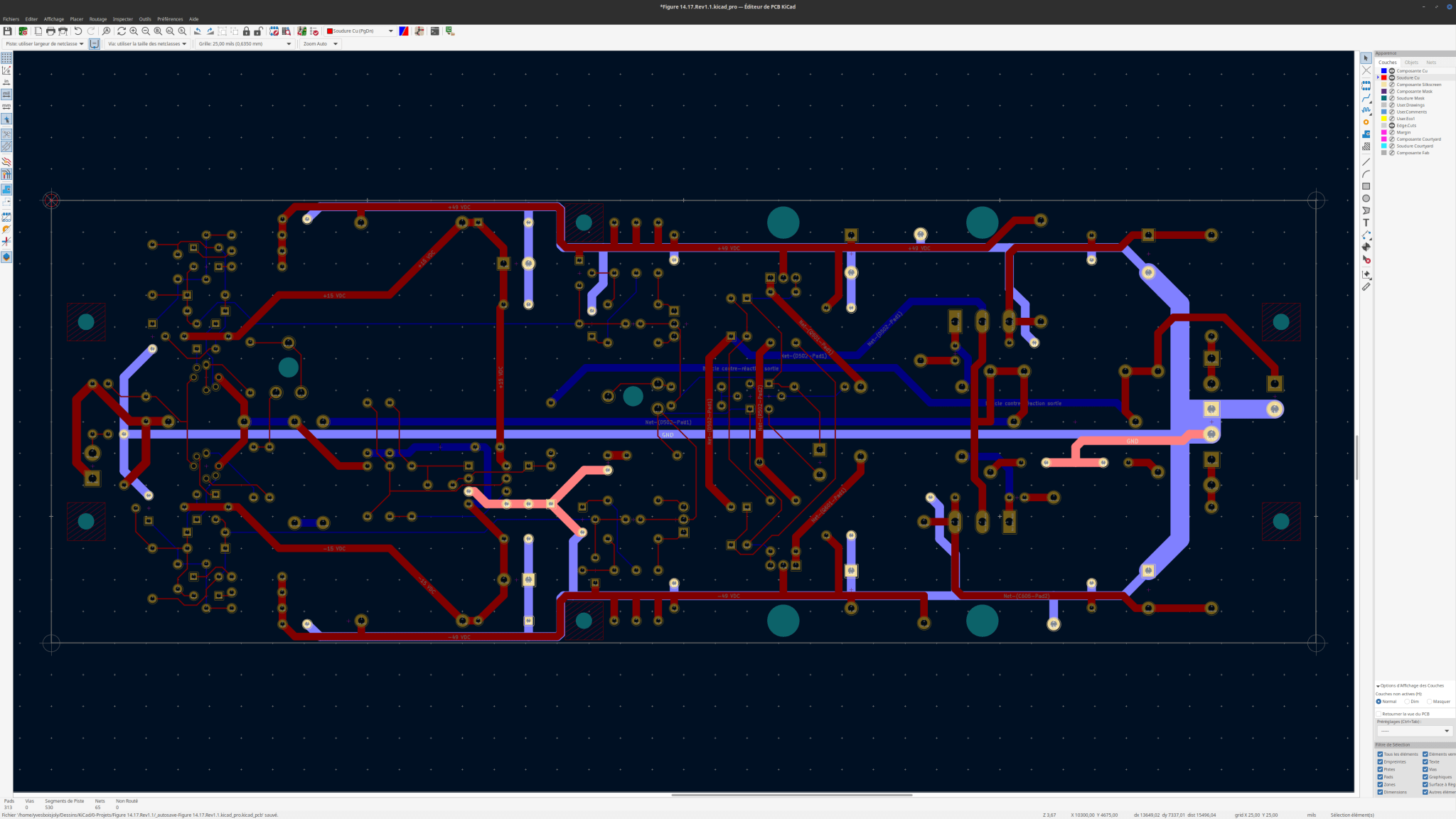The image size is (1456, 819).
Task: Click the horizontal scrollbar below canvas
Action: coord(791,795)
